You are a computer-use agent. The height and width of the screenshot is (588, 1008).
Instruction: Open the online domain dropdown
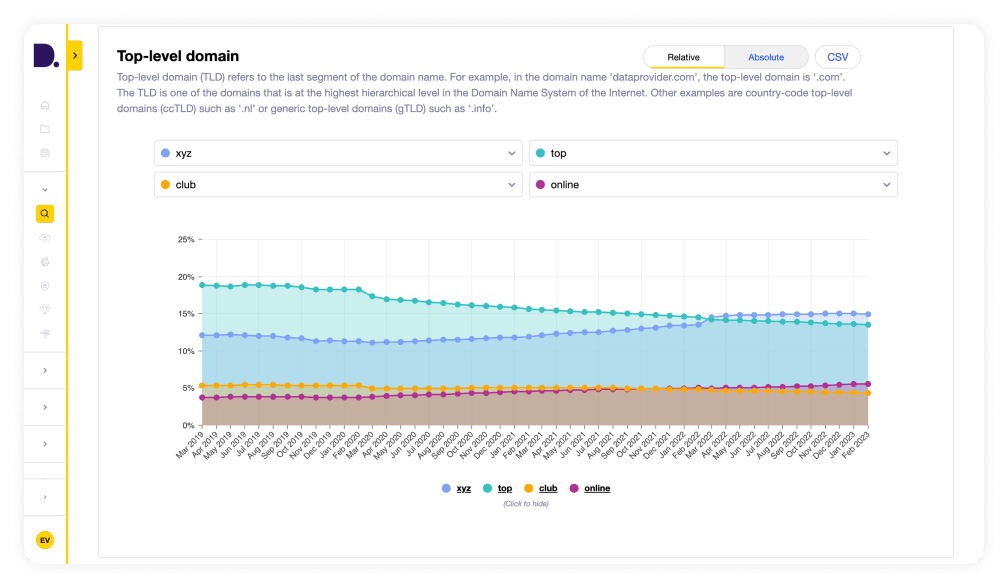[x=713, y=185]
